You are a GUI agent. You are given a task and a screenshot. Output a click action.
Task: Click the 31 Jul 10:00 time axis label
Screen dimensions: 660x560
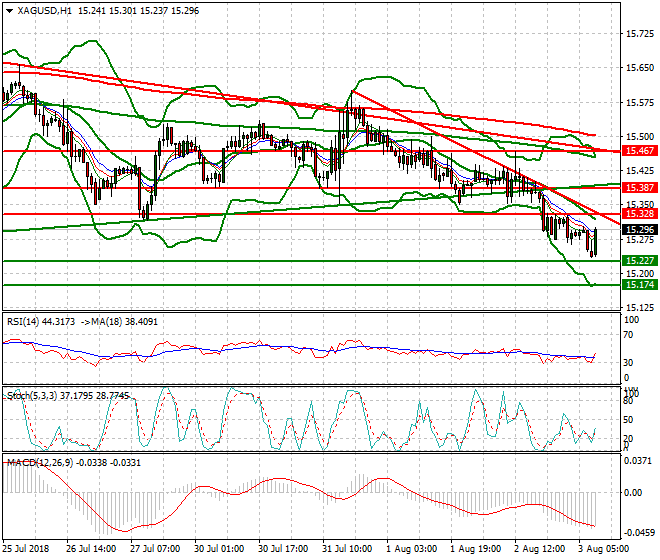coord(347,549)
